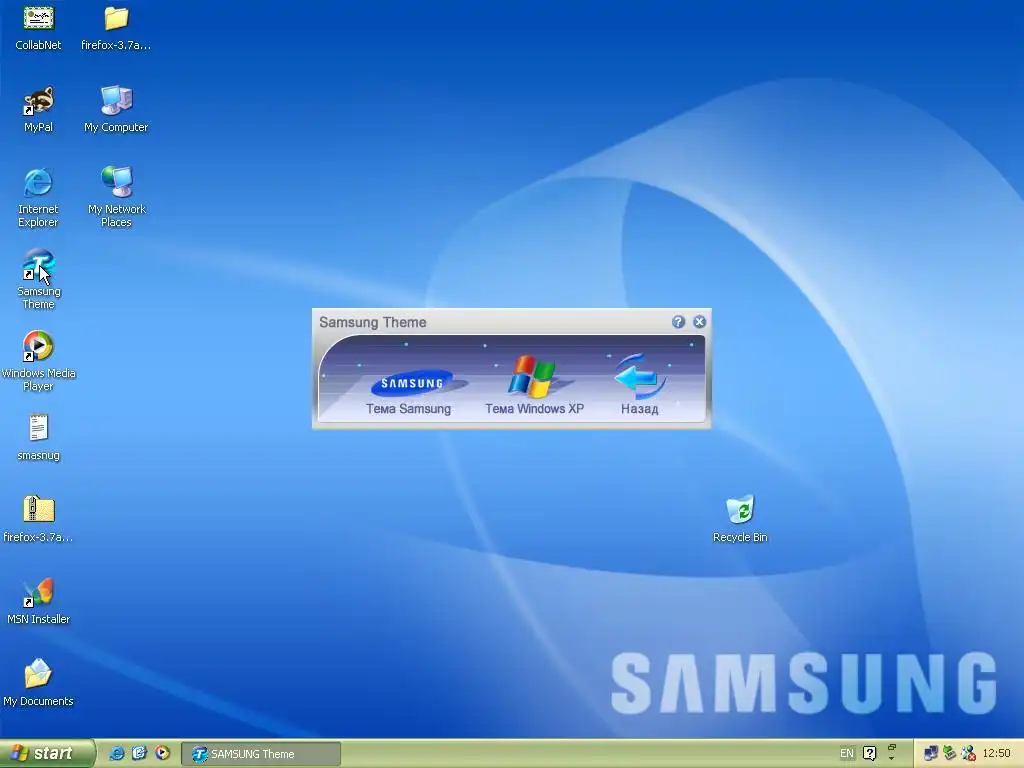Close the Samsung Theme dialog
Viewport: 1024px width, 768px height.
click(x=699, y=322)
